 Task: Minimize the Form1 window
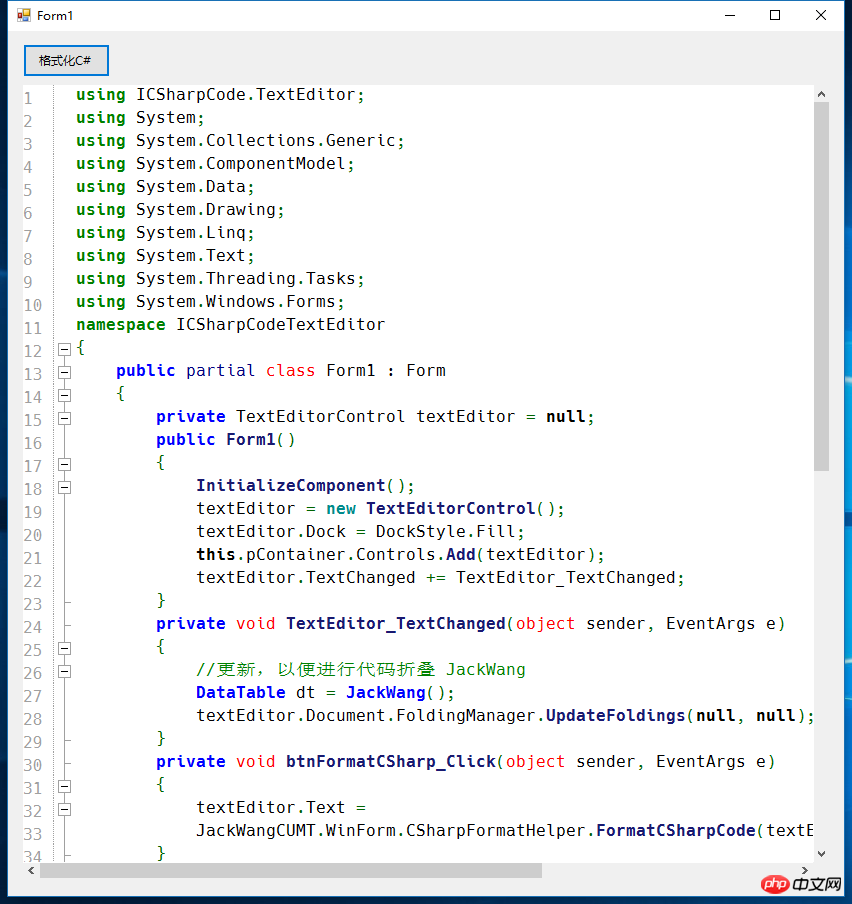(x=730, y=15)
